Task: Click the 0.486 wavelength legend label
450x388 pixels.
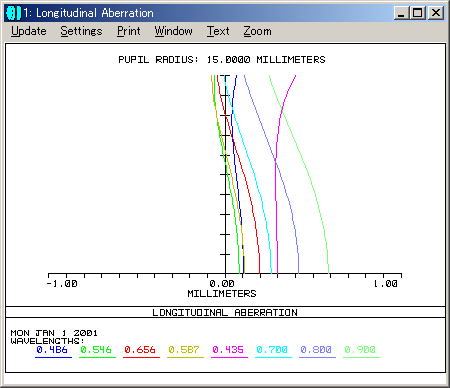Action: coord(52,350)
